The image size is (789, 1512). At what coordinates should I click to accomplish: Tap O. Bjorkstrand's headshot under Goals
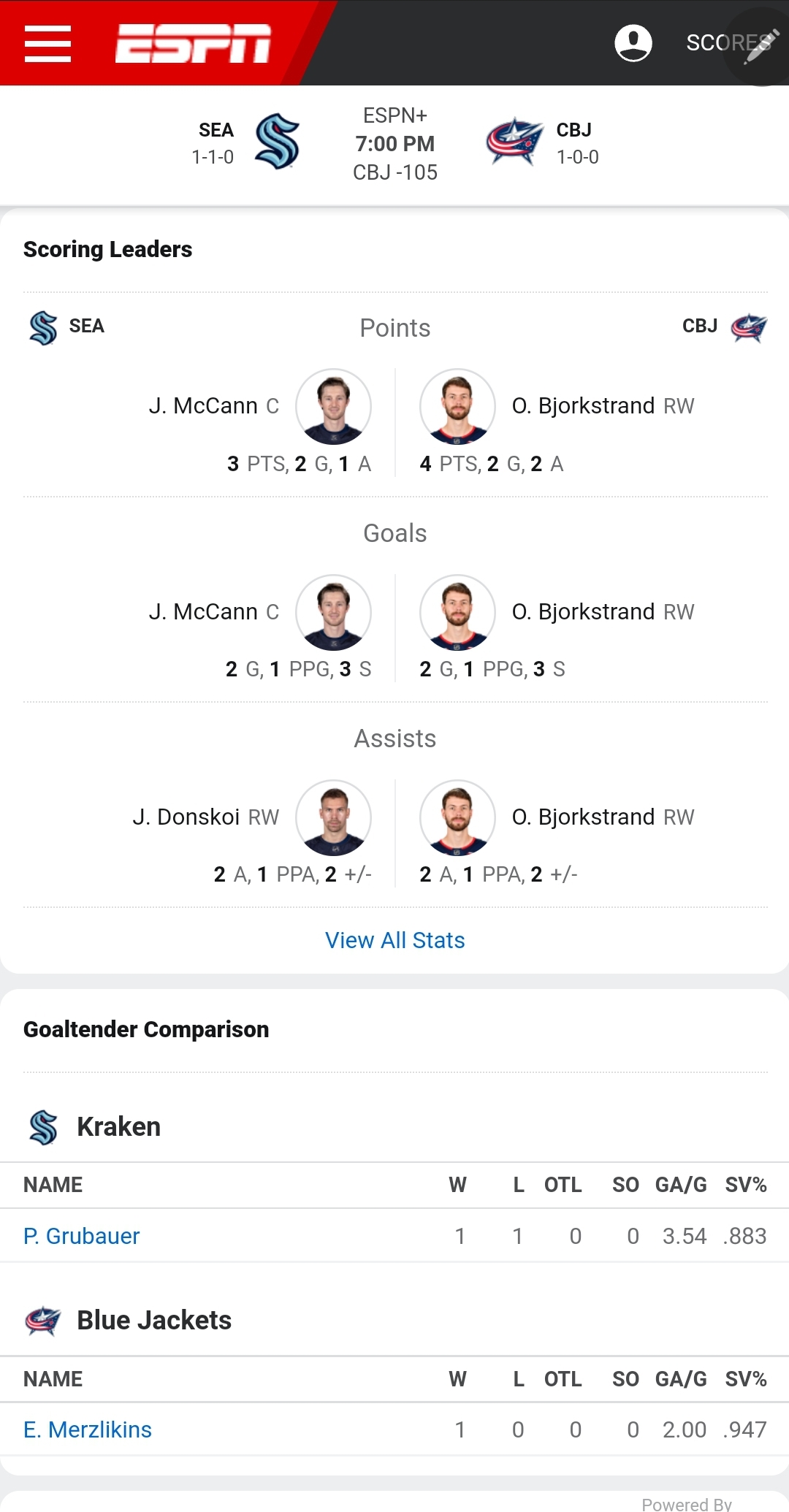[x=457, y=612]
